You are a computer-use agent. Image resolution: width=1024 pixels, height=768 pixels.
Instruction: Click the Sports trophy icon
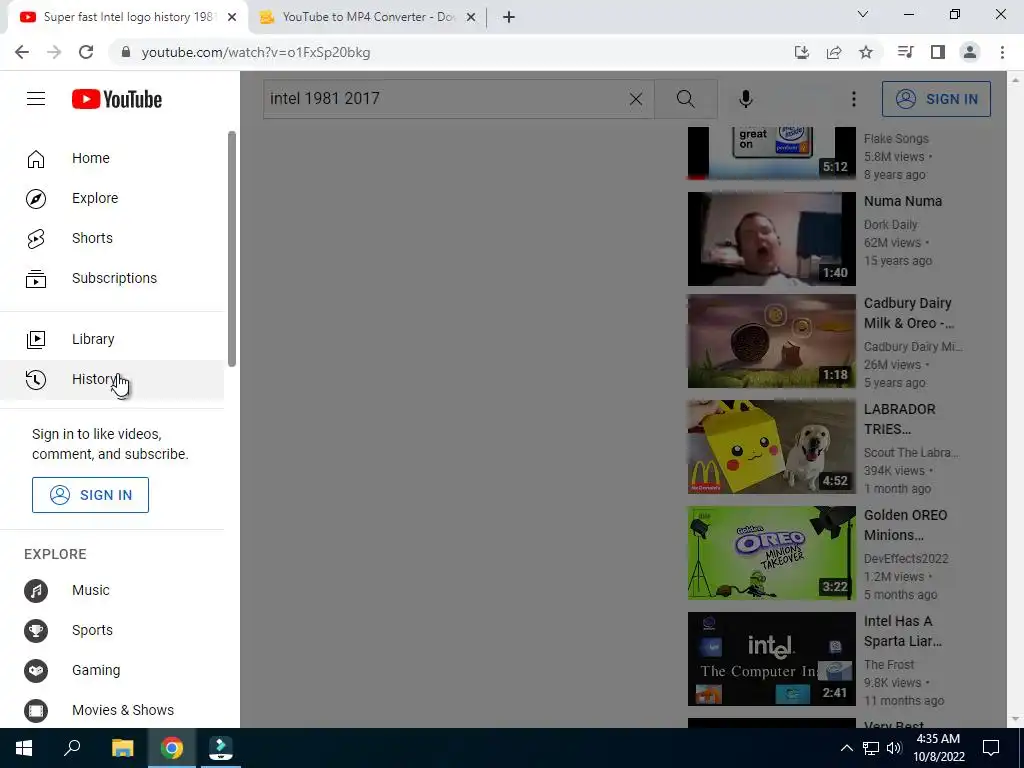(36, 631)
